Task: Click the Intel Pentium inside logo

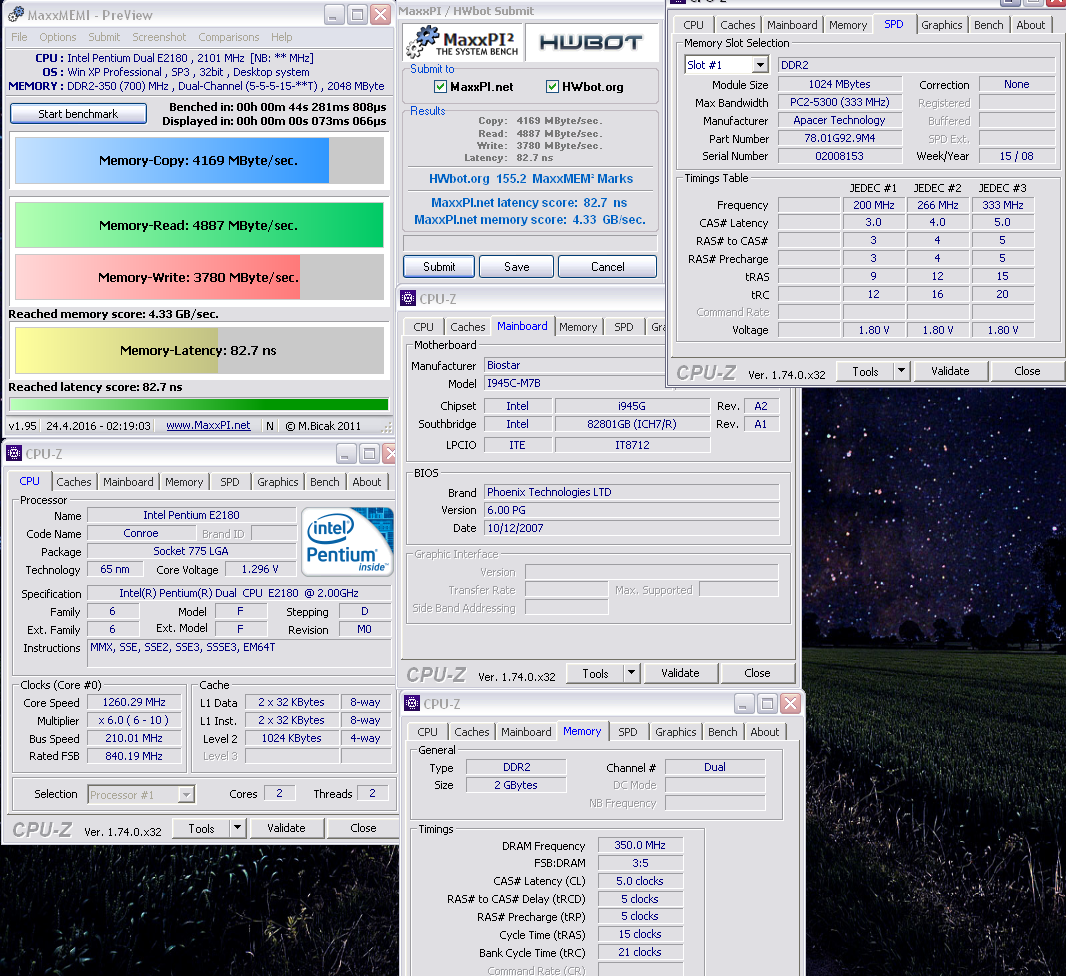Action: coord(347,542)
